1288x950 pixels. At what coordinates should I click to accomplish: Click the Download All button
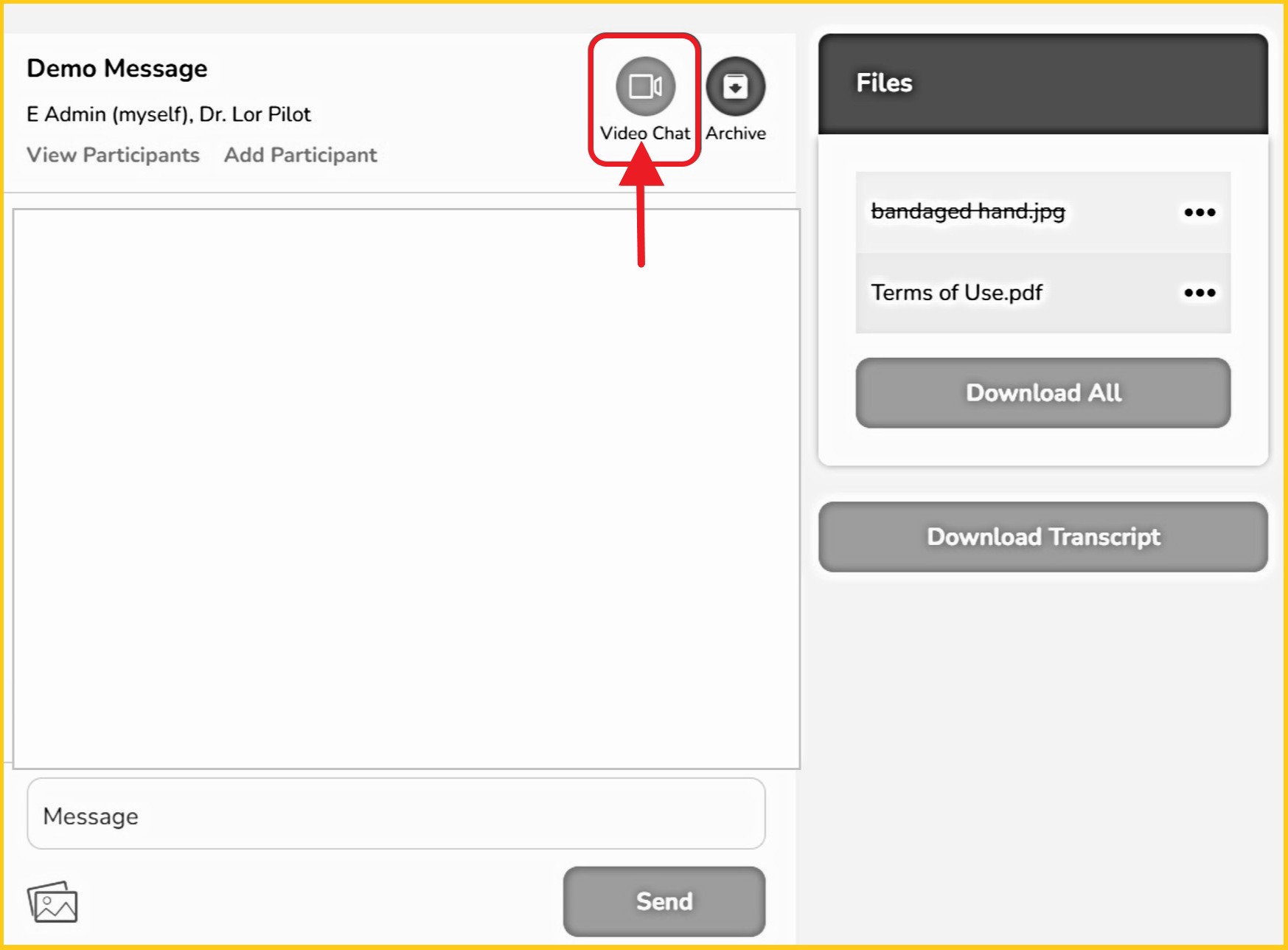coord(1042,392)
